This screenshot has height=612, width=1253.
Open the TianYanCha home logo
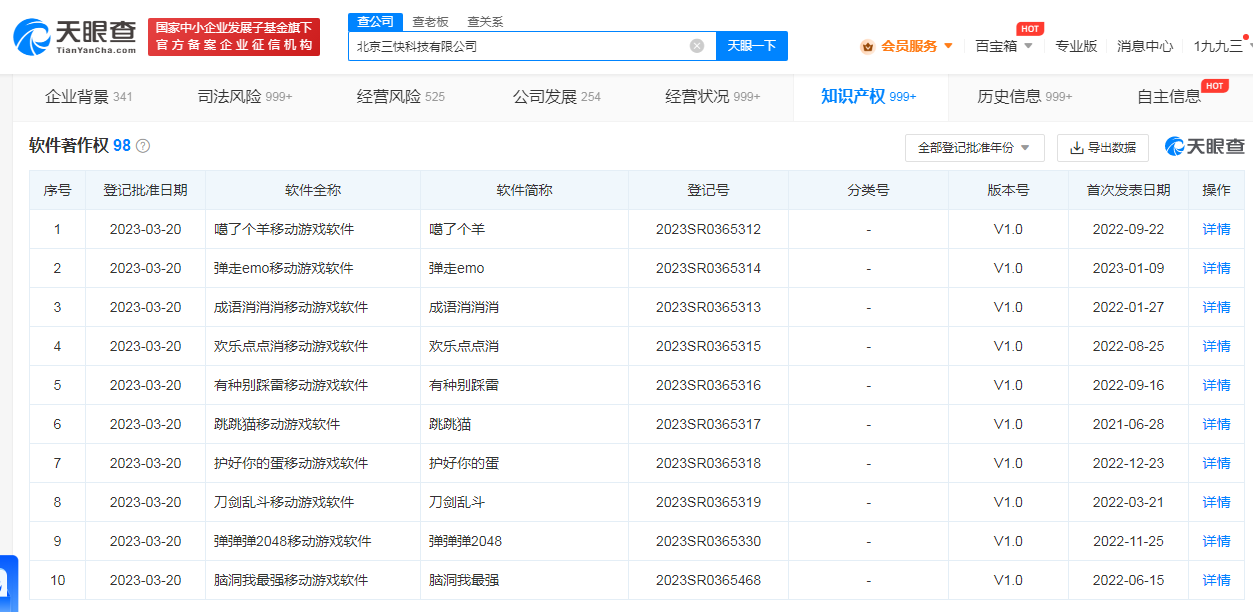click(x=75, y=37)
